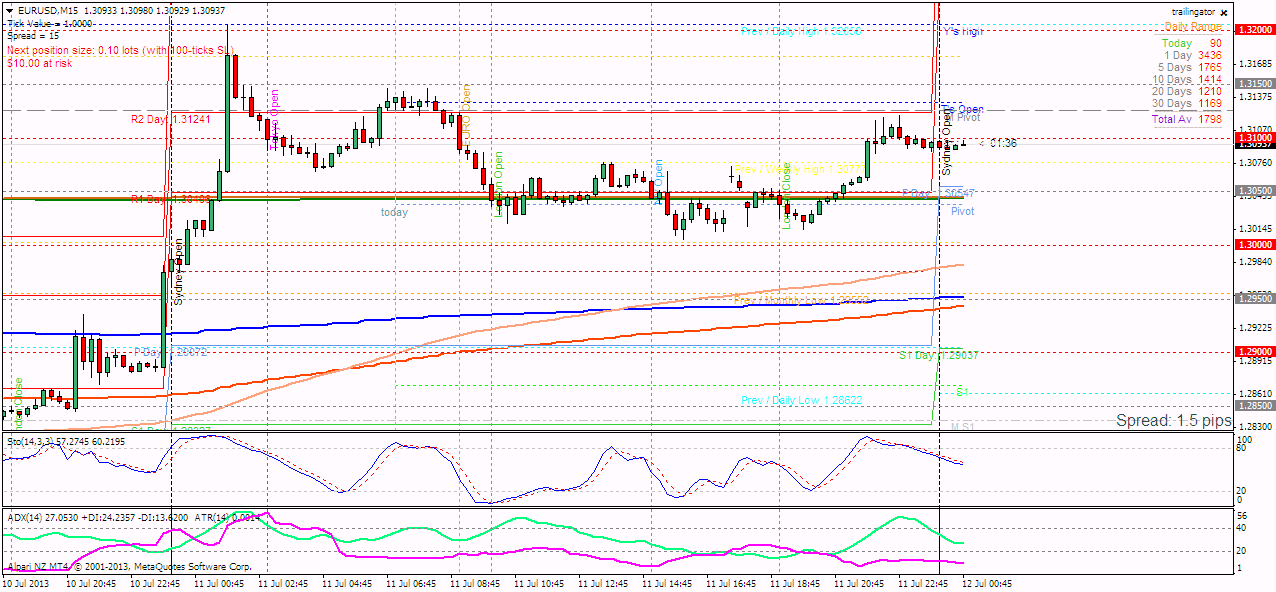Click the 'Spread: 1.5 pips' text

[x=1173, y=421]
